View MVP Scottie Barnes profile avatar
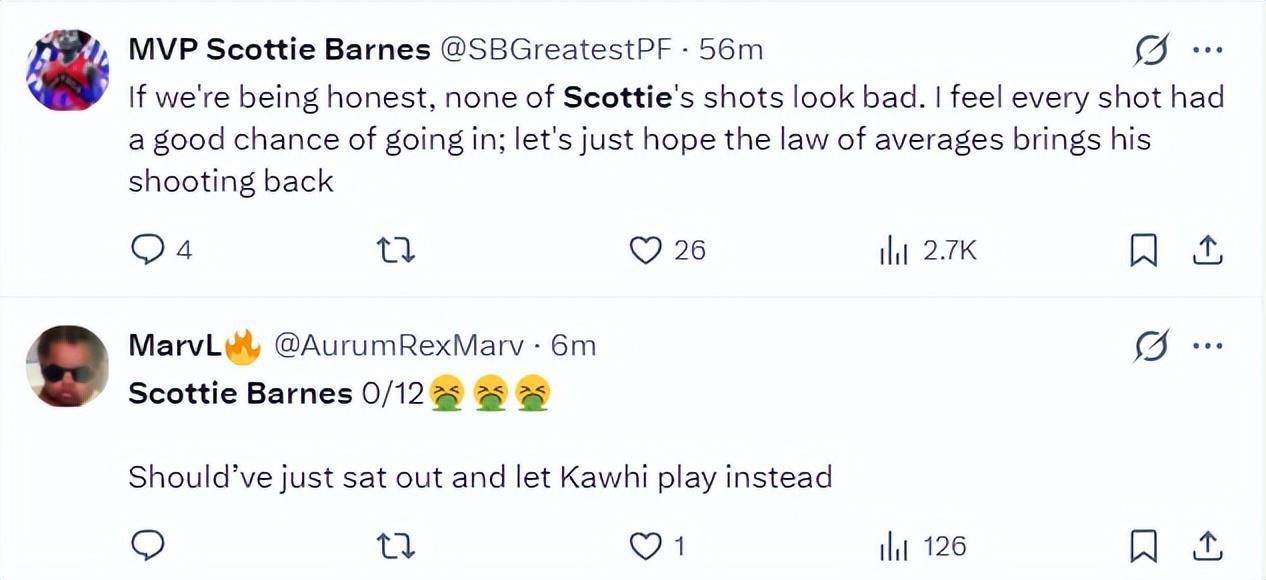Viewport: 1266px width, 580px height. click(x=68, y=69)
